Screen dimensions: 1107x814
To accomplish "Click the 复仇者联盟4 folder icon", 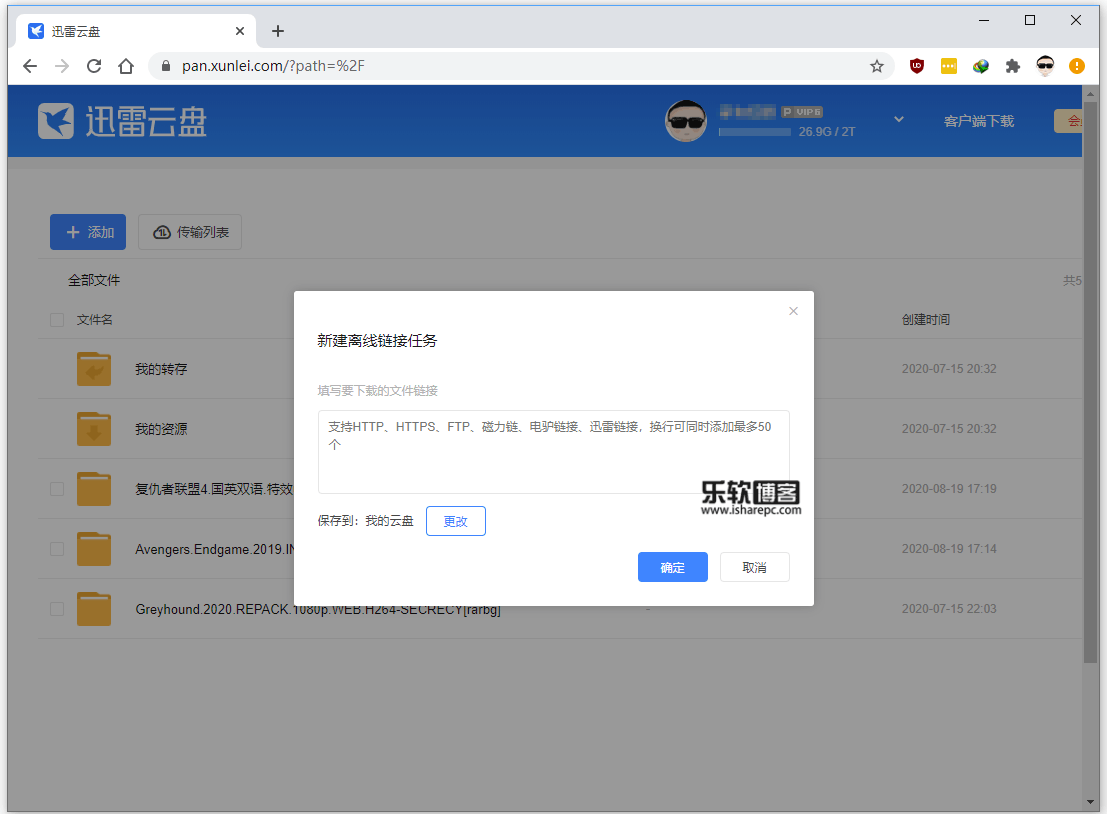I will pyautogui.click(x=94, y=489).
